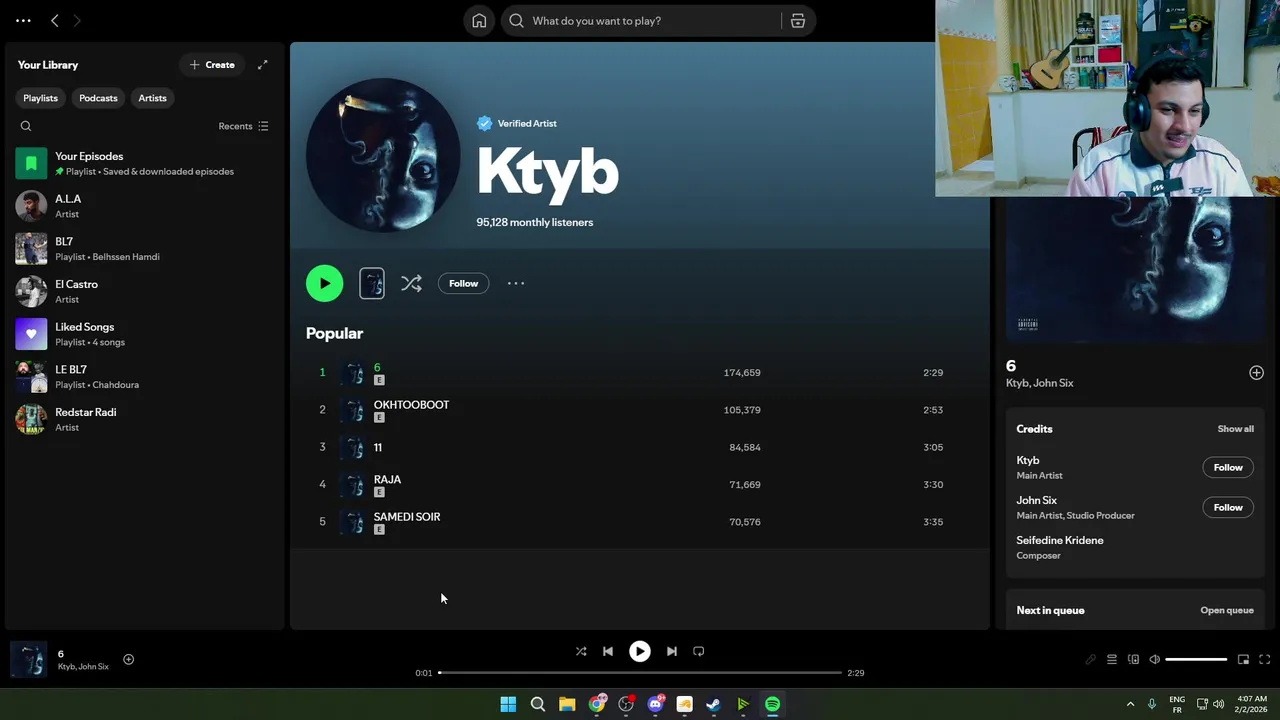Expand Your Library to full view
Image resolution: width=1280 pixels, height=720 pixels.
(263, 65)
